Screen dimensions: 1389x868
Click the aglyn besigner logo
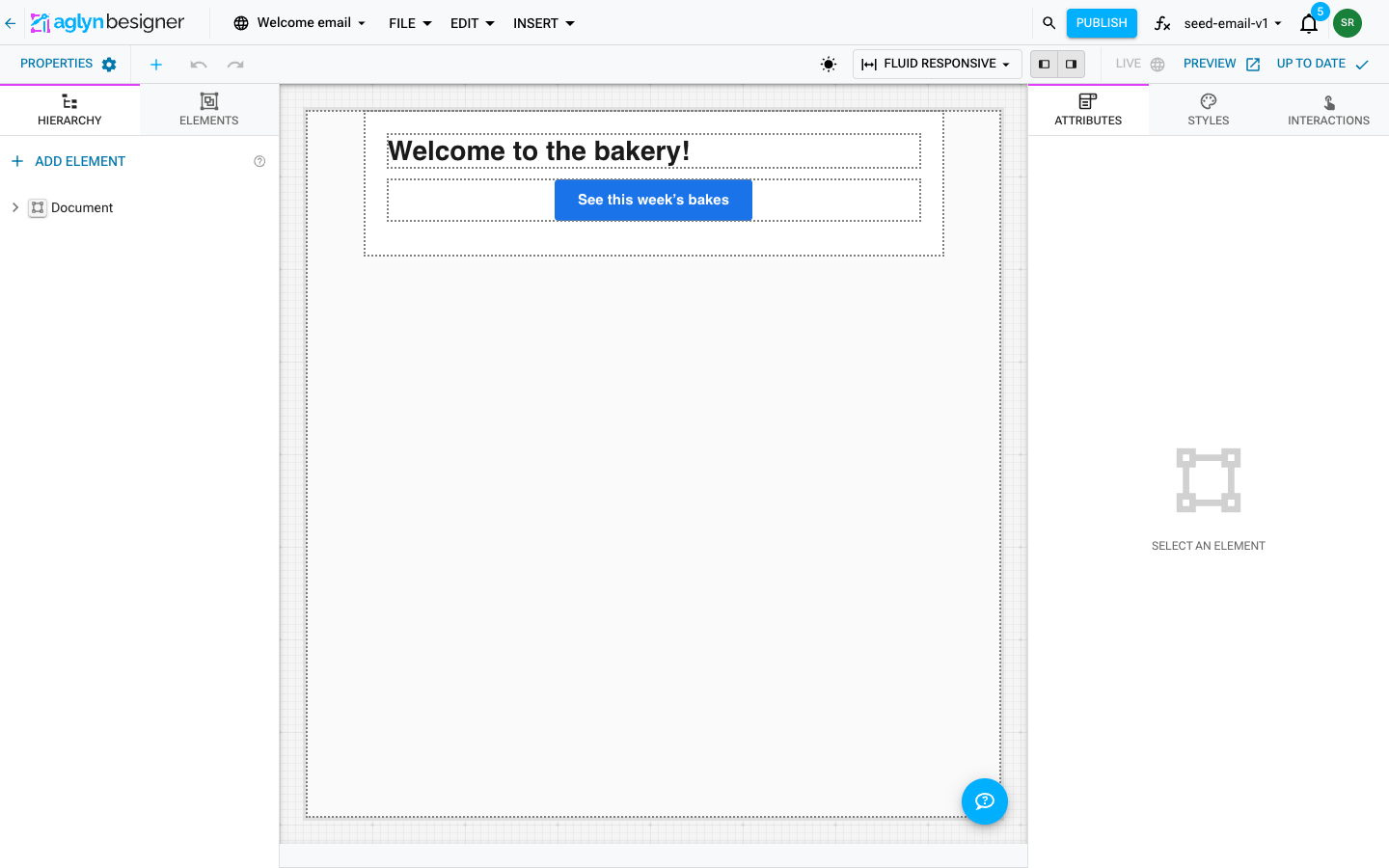coord(107,22)
